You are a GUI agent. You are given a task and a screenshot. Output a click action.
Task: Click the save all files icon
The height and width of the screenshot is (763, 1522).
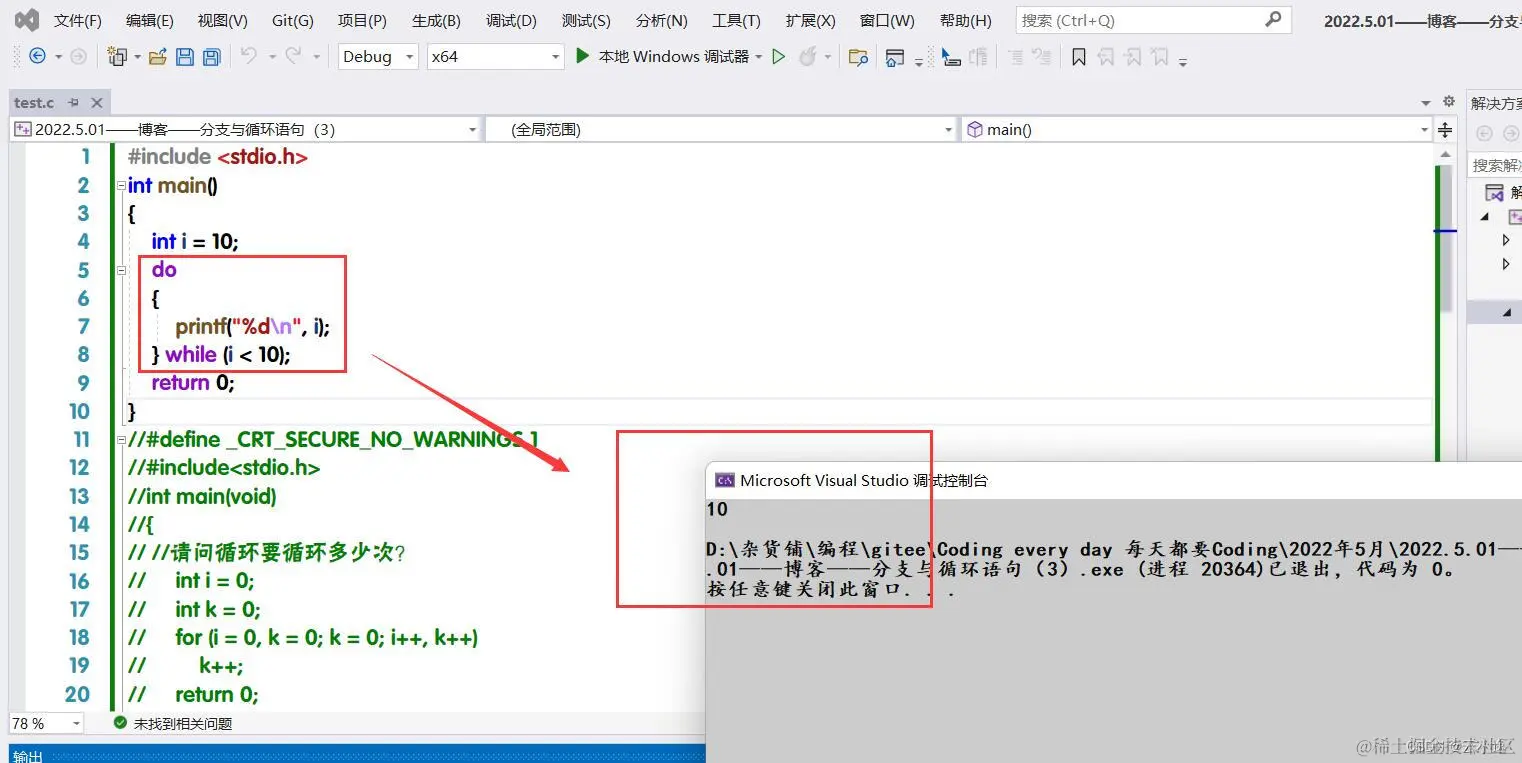pos(211,57)
